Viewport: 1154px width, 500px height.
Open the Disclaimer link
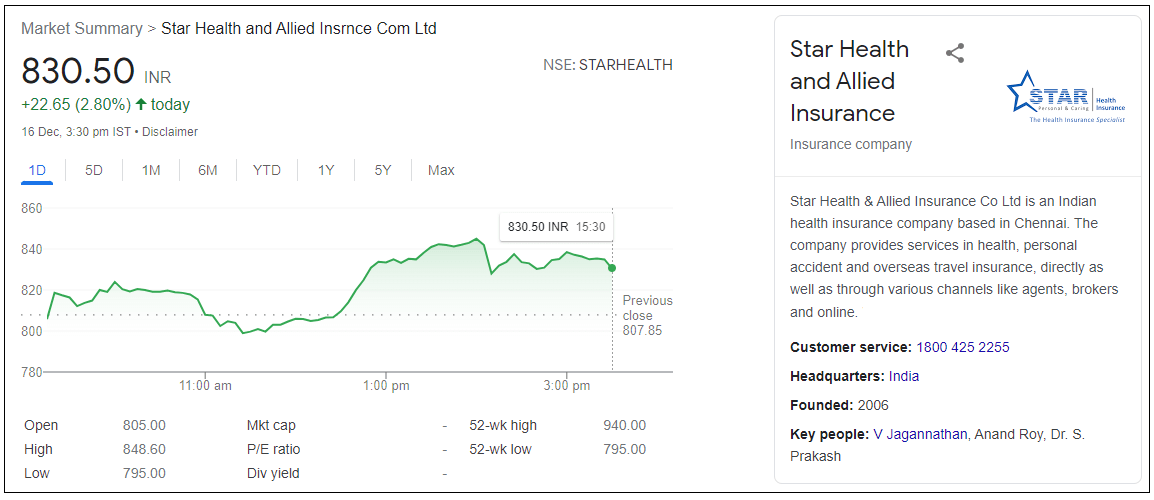170,132
